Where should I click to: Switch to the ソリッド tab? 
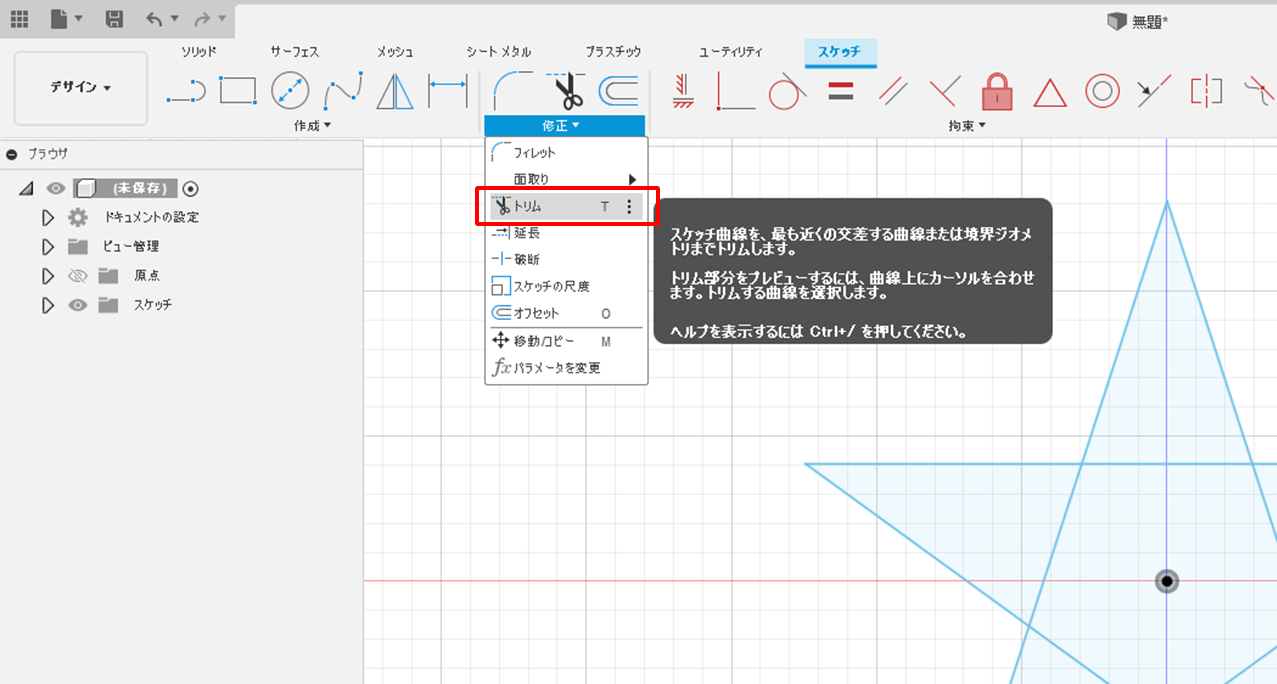click(198, 51)
